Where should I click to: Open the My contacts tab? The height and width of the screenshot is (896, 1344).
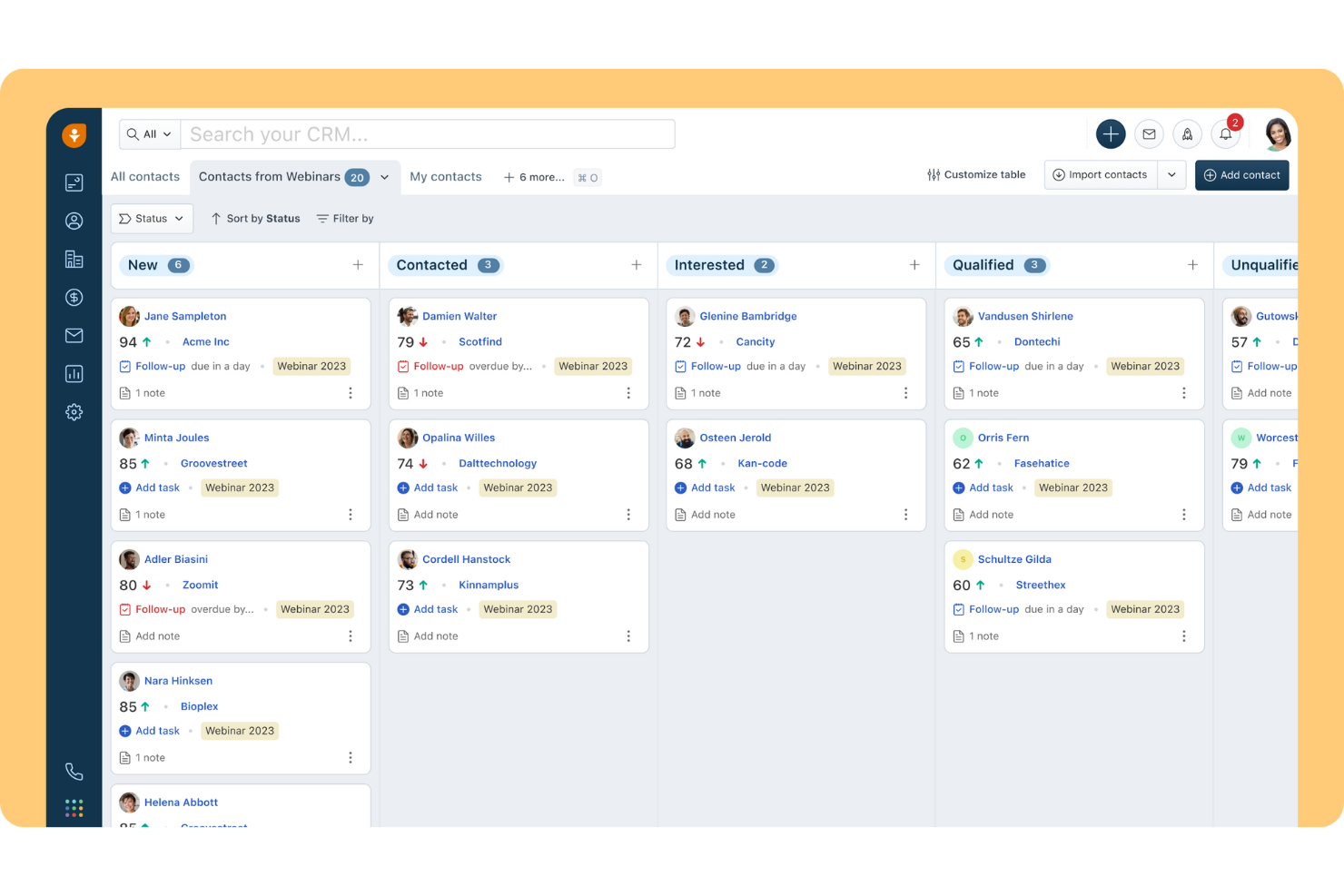(x=445, y=176)
